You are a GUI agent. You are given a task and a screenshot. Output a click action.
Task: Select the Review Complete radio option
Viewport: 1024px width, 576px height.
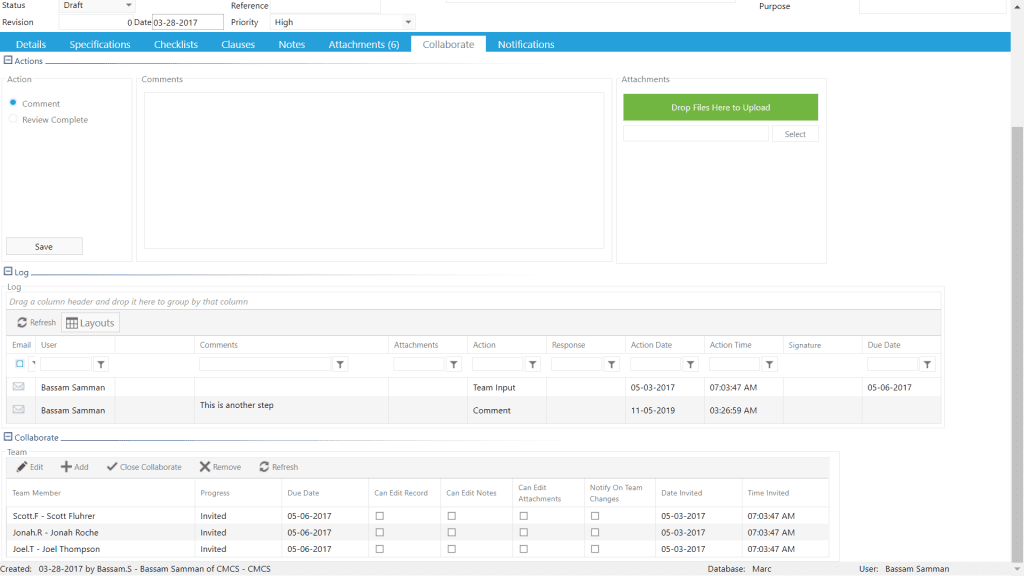pyautogui.click(x=13, y=119)
